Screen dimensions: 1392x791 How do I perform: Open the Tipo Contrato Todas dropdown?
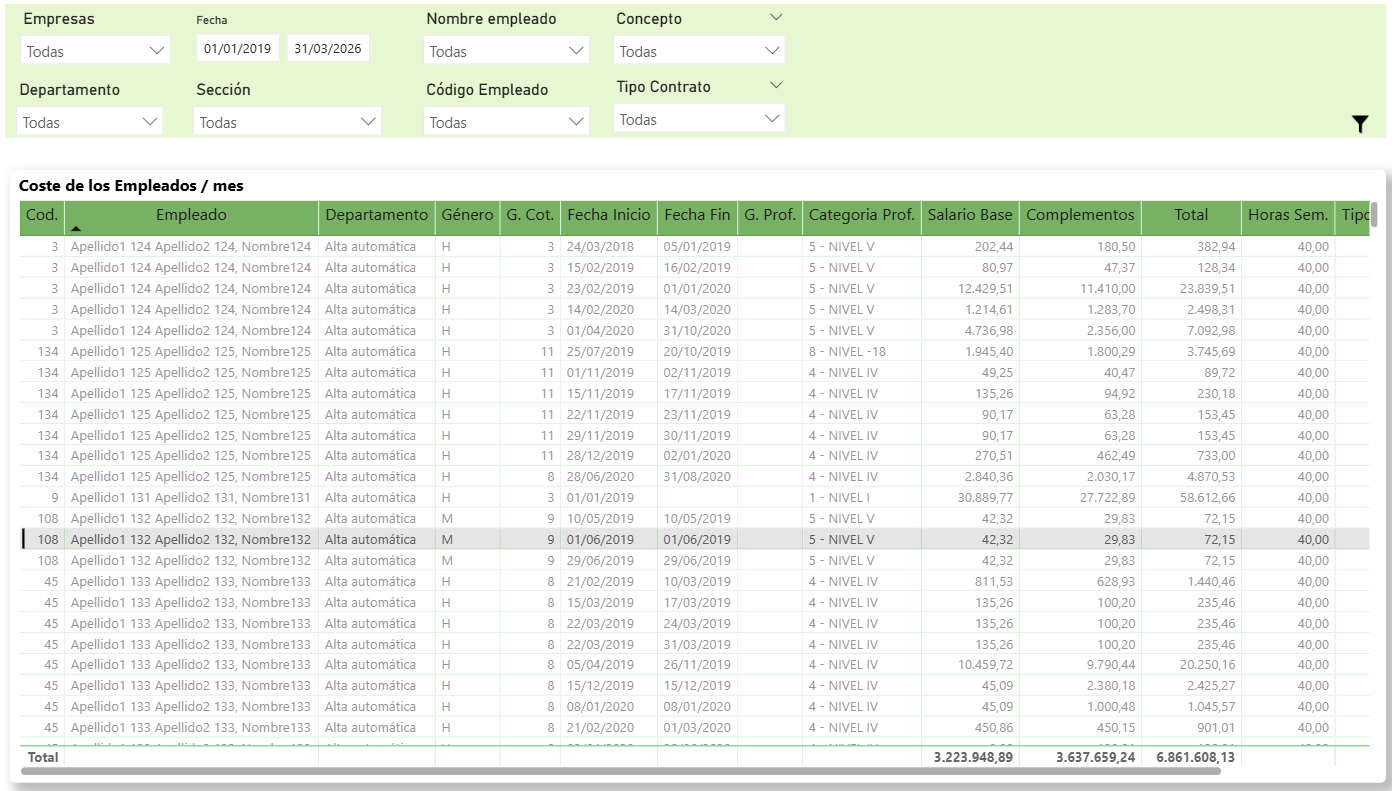tap(699, 119)
